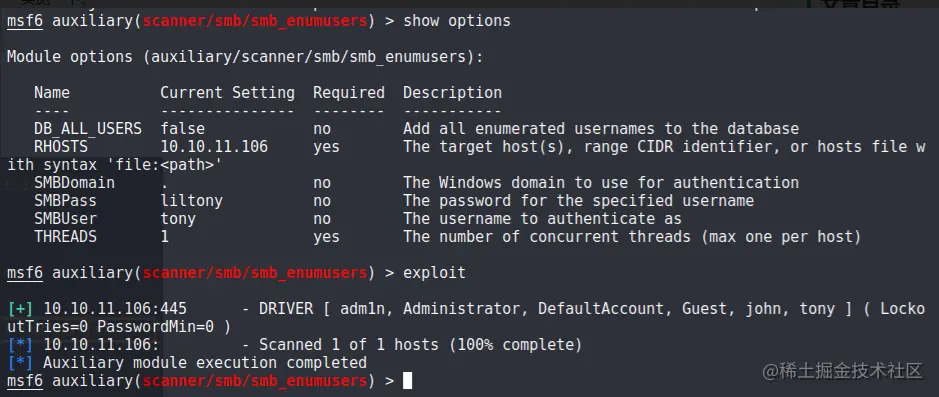Click the 'Description' column header
Viewport: 939px width, 397px height.
[452, 93]
